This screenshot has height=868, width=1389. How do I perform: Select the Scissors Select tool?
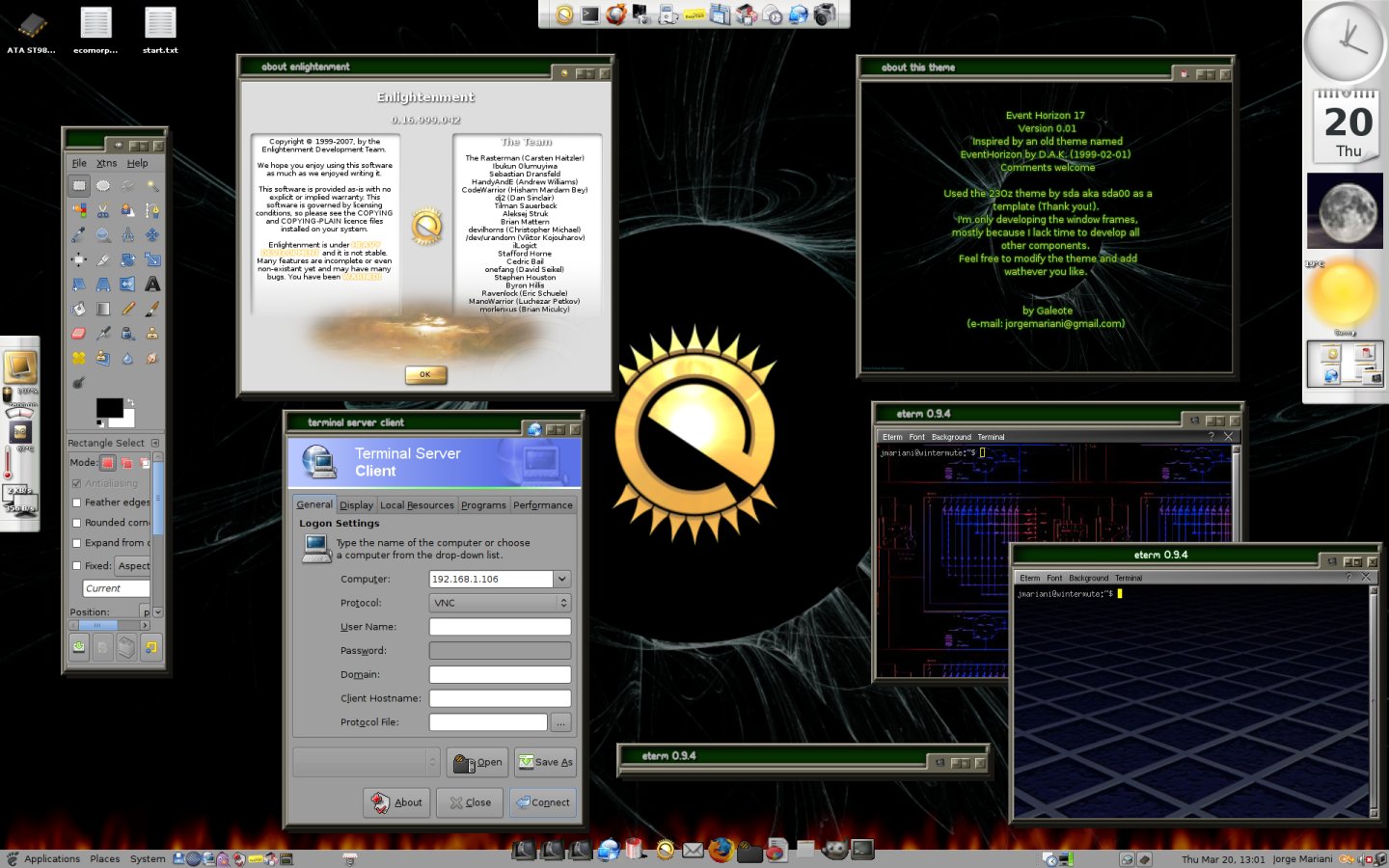click(103, 209)
